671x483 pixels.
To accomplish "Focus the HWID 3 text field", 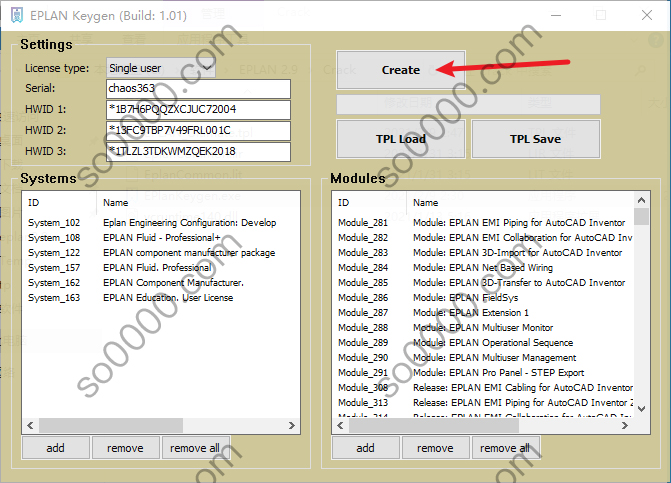I will click(x=198, y=151).
